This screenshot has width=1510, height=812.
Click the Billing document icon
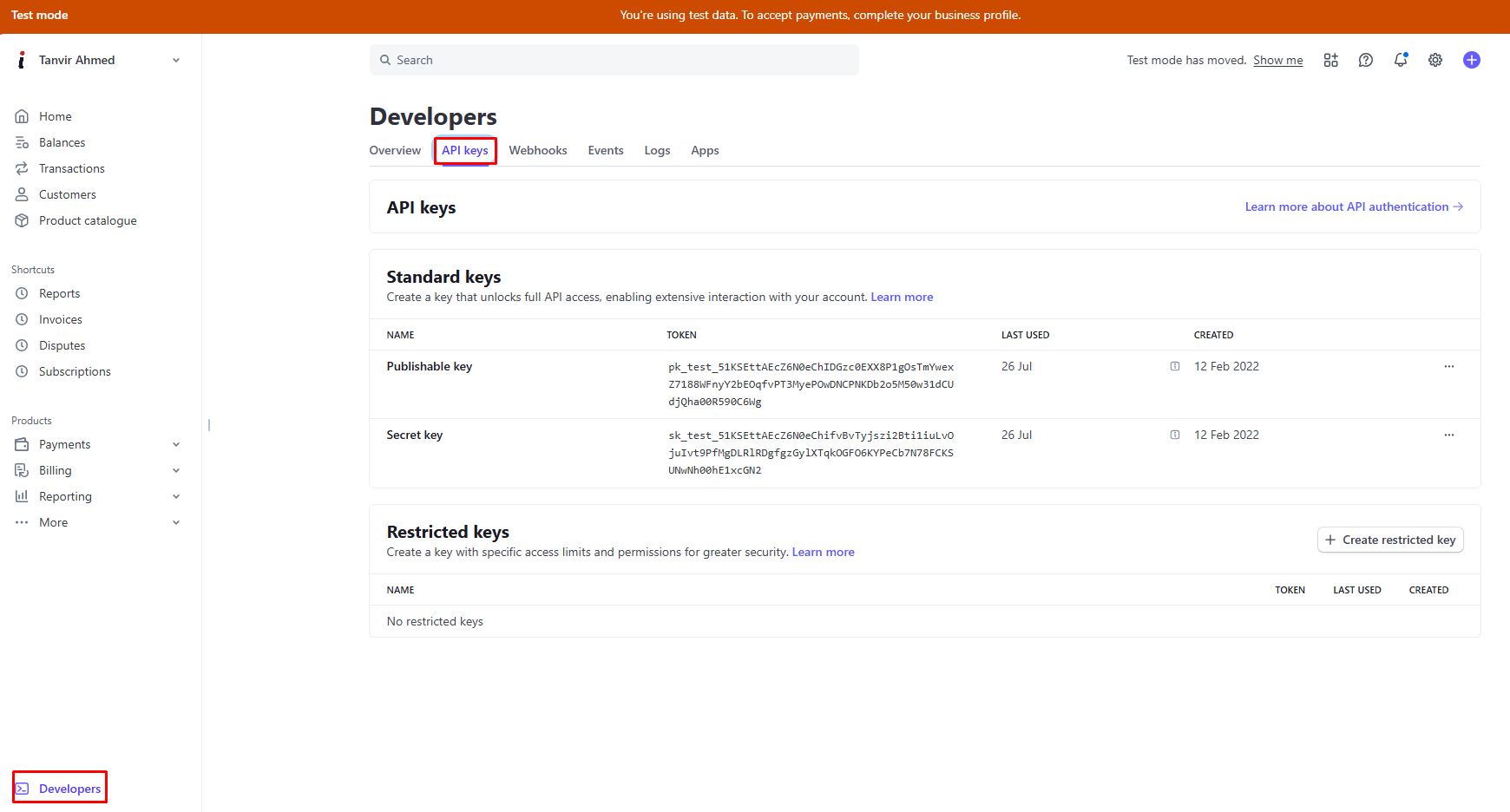coord(22,470)
